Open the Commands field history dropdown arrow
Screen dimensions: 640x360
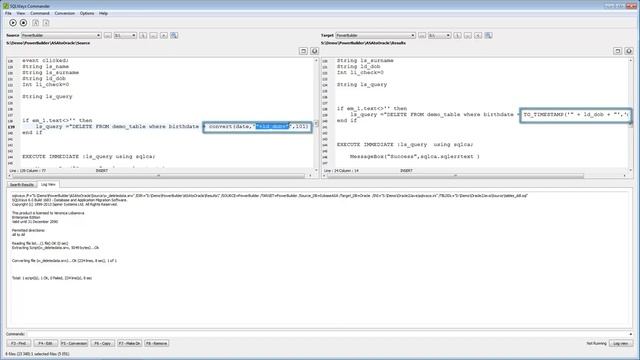[631, 334]
